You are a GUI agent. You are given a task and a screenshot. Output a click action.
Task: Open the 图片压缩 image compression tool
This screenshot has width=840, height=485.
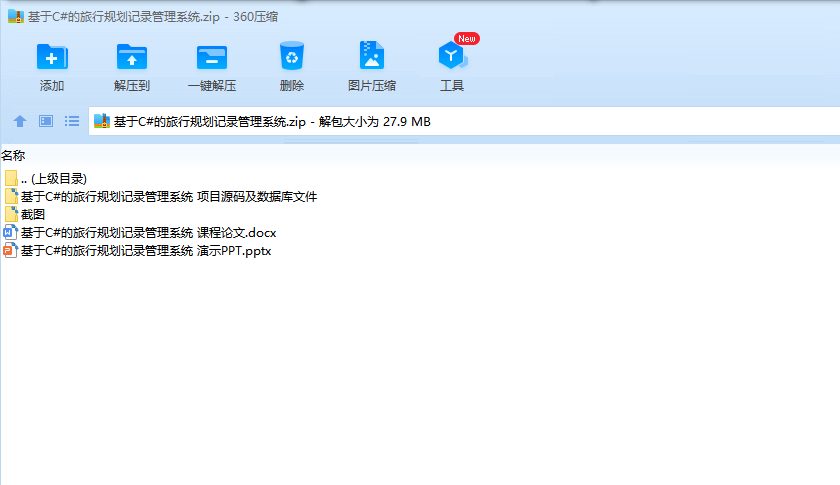tap(372, 55)
